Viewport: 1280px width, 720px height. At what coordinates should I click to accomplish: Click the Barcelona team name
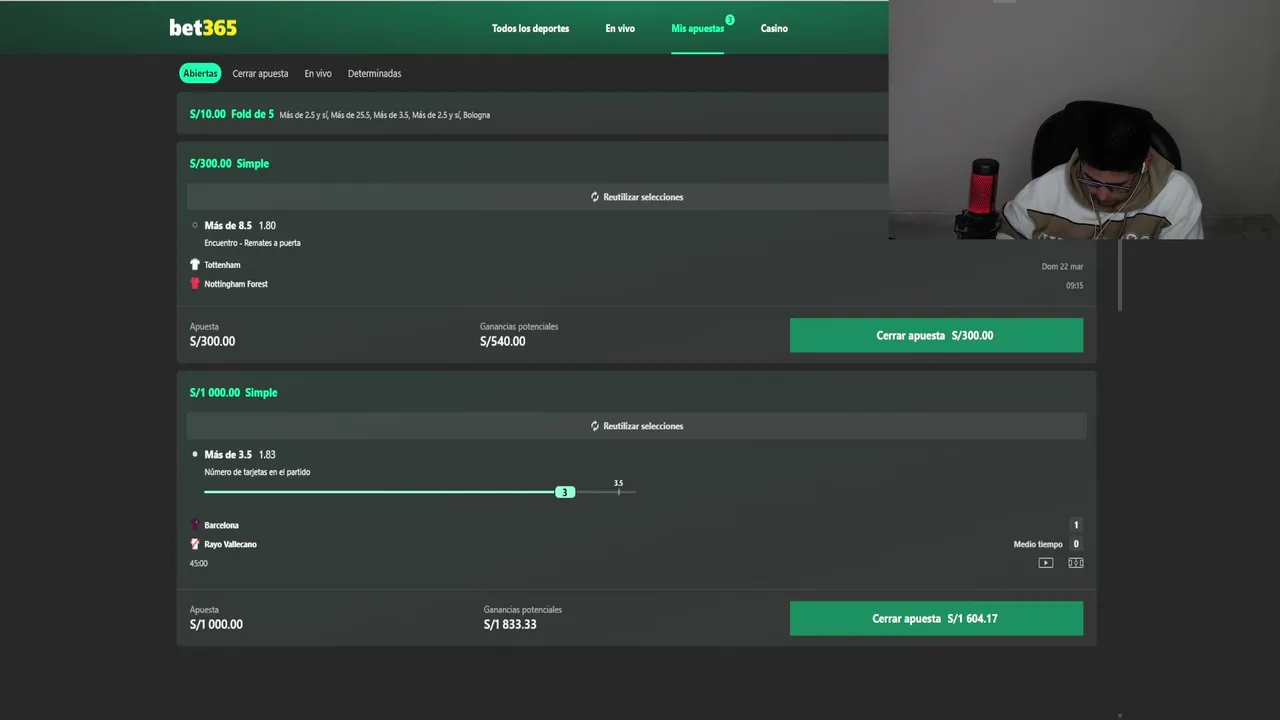tap(221, 525)
